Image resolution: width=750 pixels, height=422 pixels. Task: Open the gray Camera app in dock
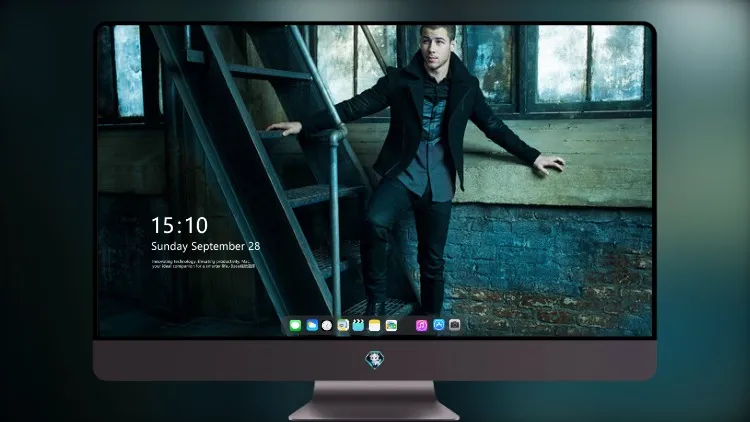tap(454, 325)
